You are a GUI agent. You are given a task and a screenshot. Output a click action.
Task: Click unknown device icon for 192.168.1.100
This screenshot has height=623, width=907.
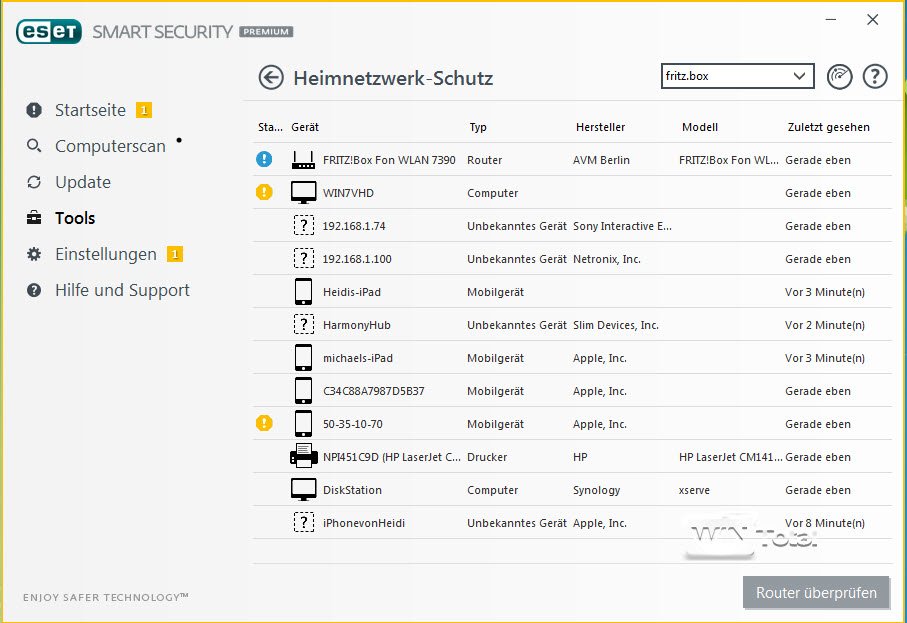click(304, 258)
